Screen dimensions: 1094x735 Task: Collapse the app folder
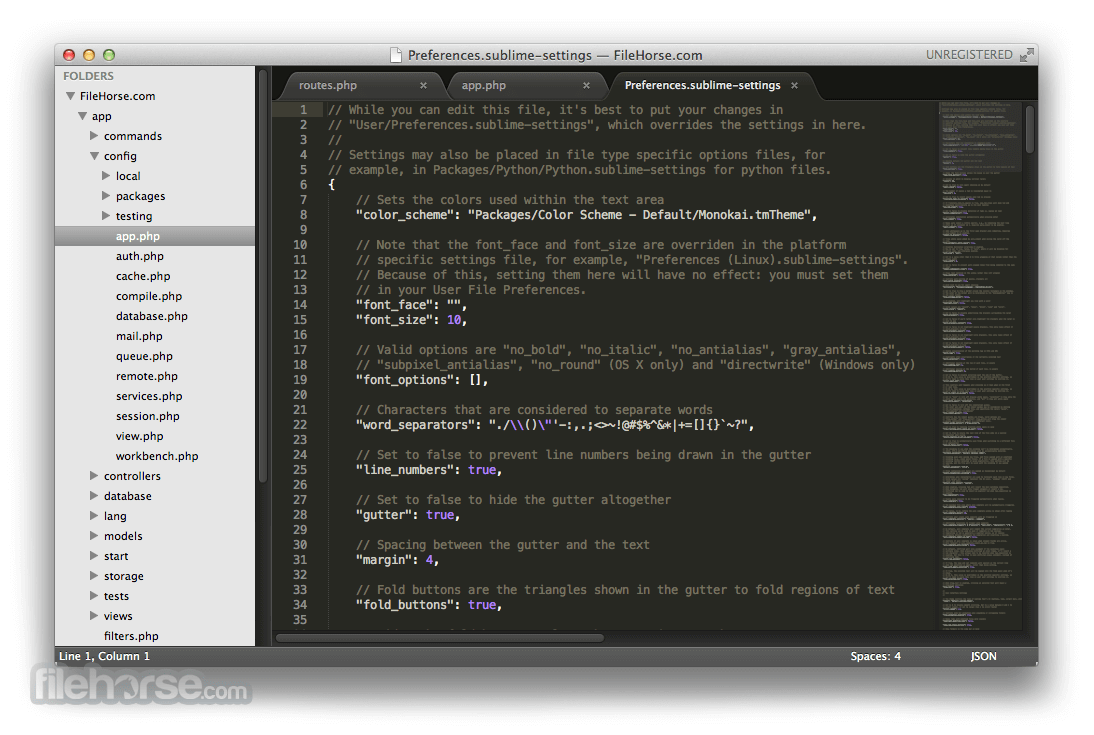click(x=82, y=116)
